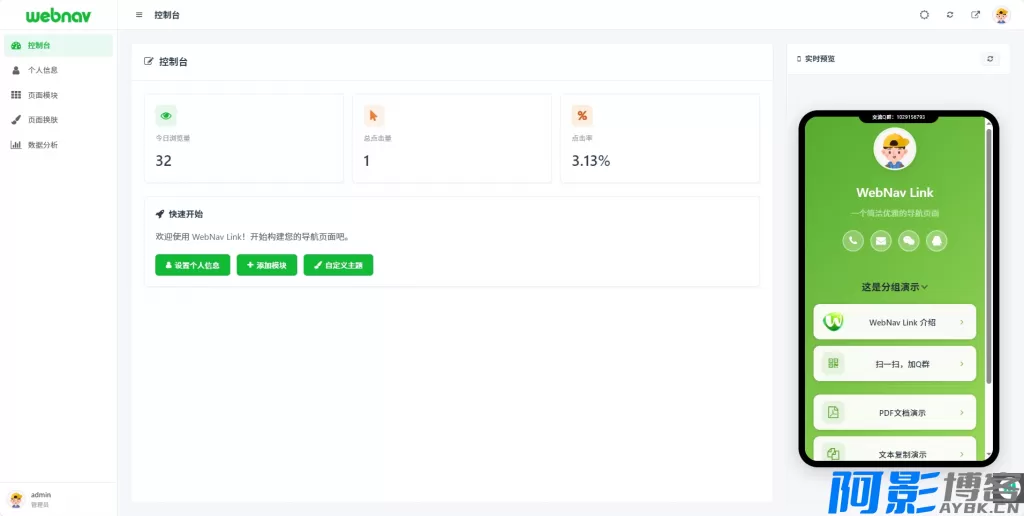Toggle the sidebar with the hamburger icon
Screen dimensions: 1024x516
(x=139, y=15)
